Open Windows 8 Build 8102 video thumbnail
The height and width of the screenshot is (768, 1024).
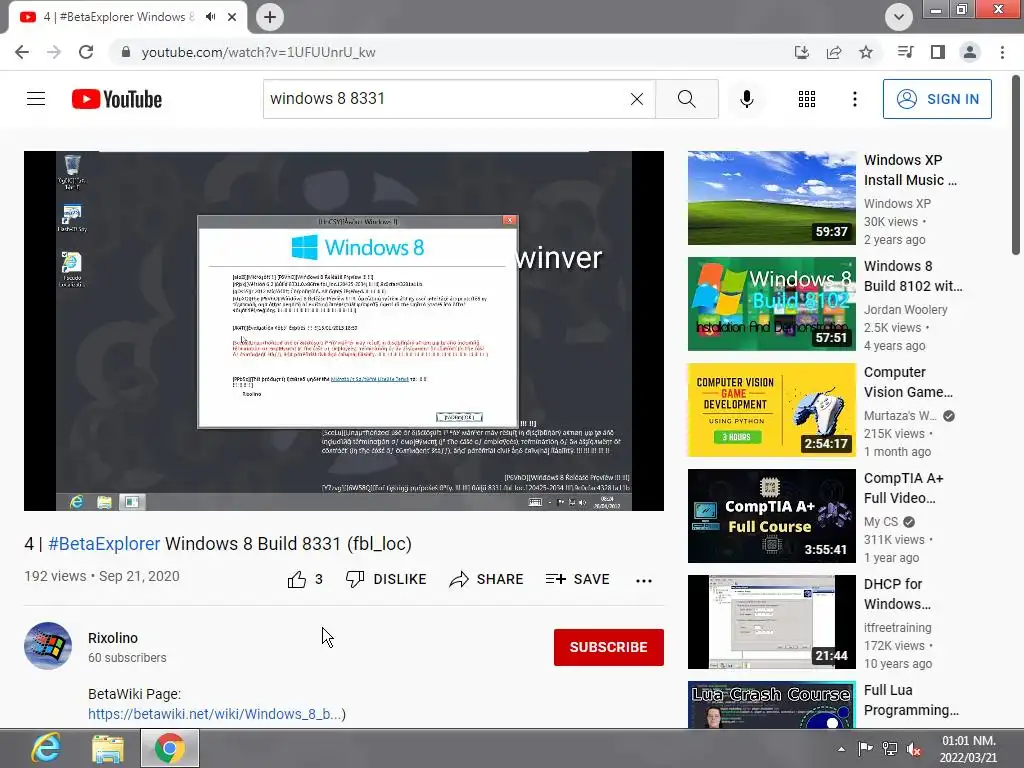click(771, 304)
